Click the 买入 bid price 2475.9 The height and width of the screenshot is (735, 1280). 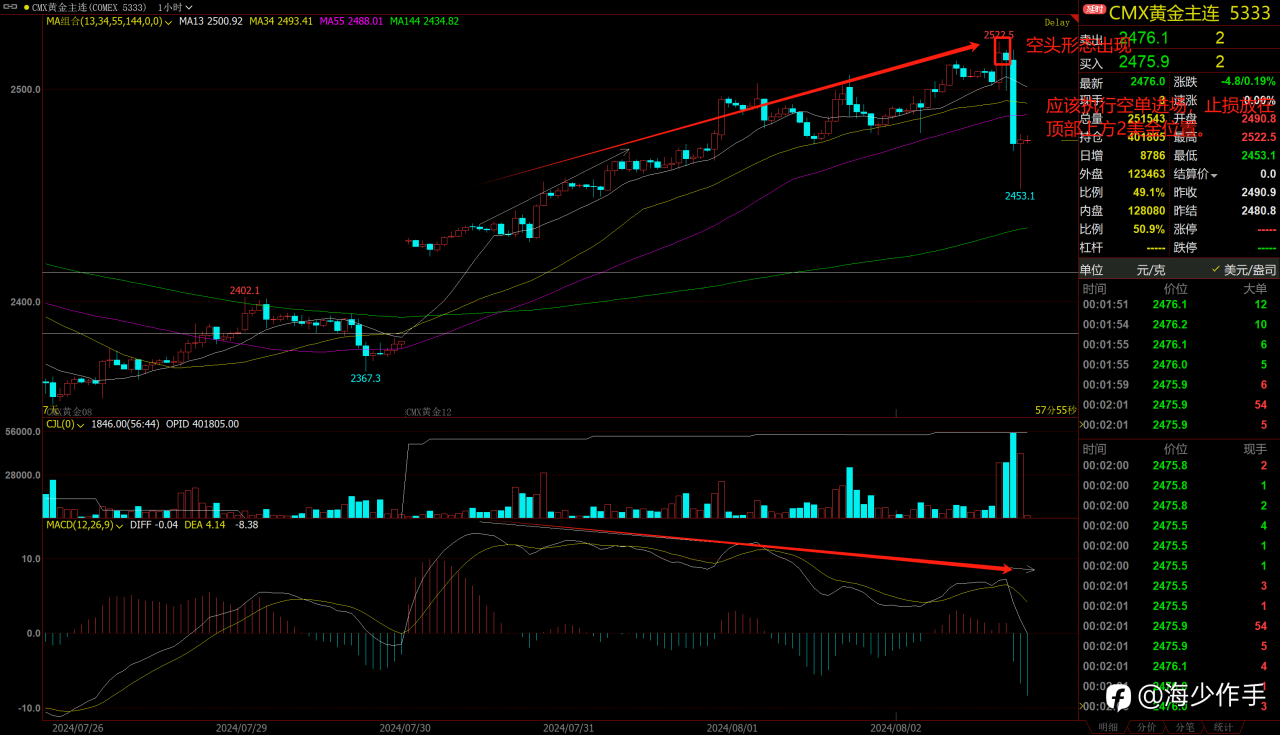click(1145, 62)
